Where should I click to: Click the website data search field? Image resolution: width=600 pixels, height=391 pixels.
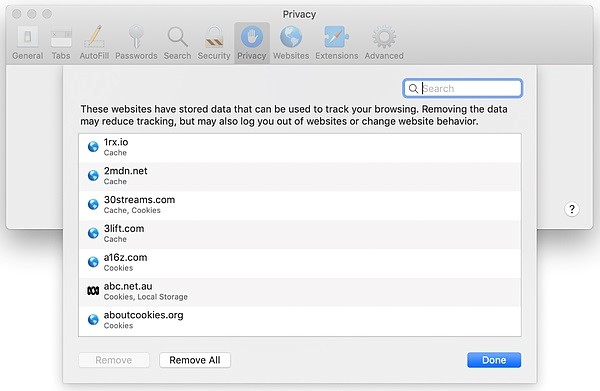(x=462, y=88)
